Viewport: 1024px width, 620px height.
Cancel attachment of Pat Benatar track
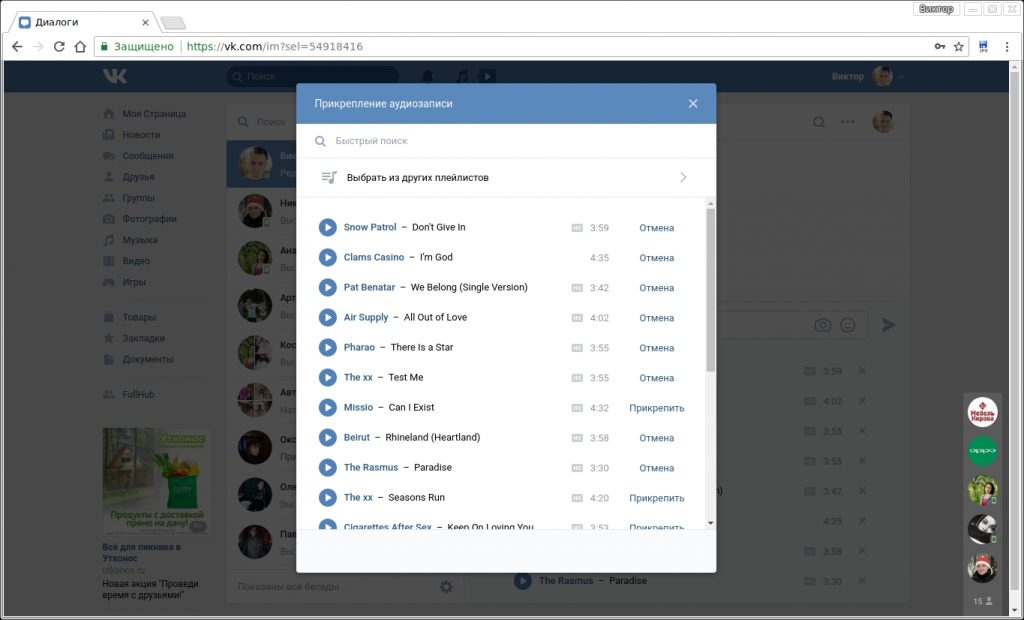tap(656, 288)
